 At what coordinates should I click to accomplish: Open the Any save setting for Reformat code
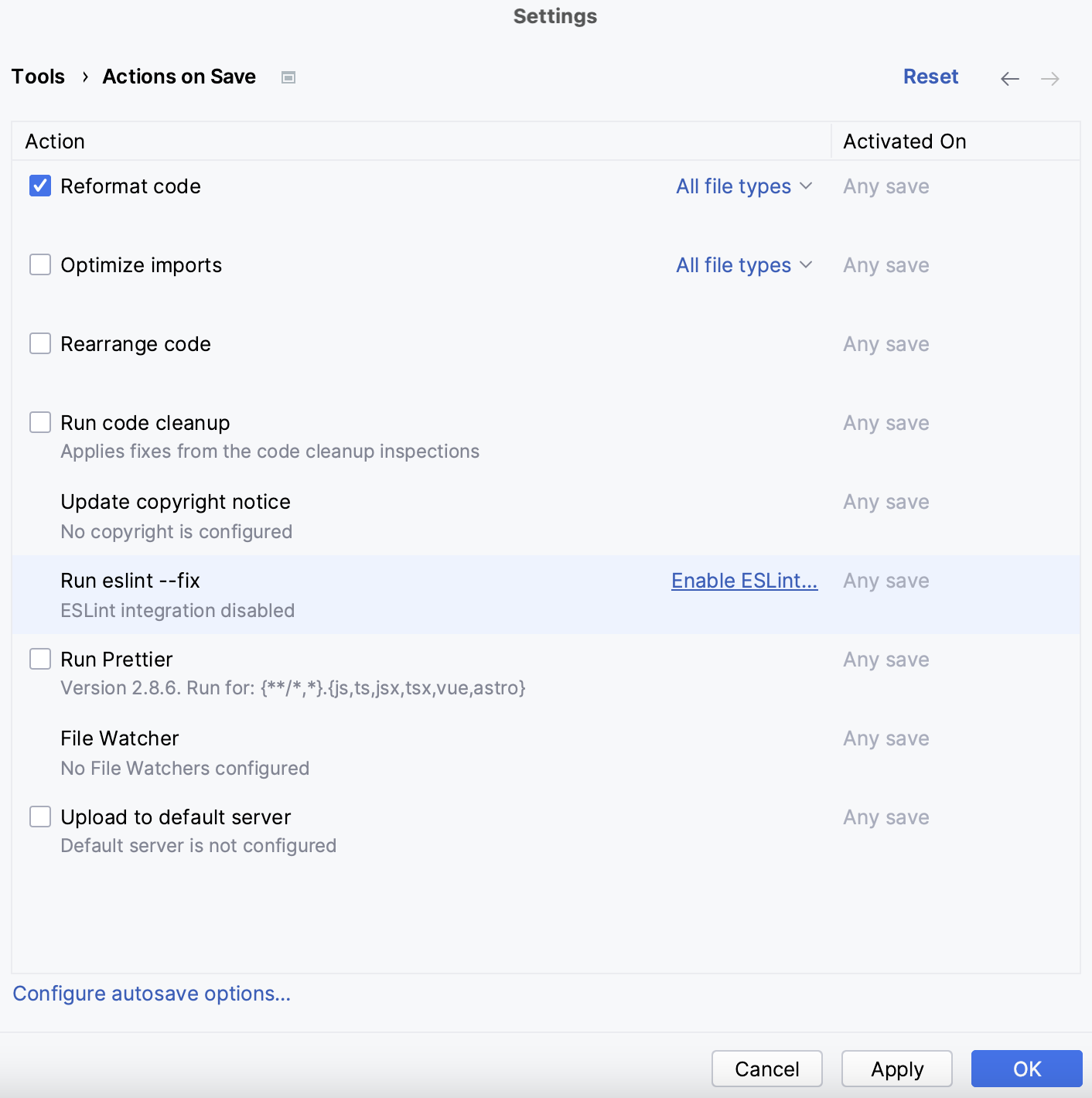tap(886, 186)
